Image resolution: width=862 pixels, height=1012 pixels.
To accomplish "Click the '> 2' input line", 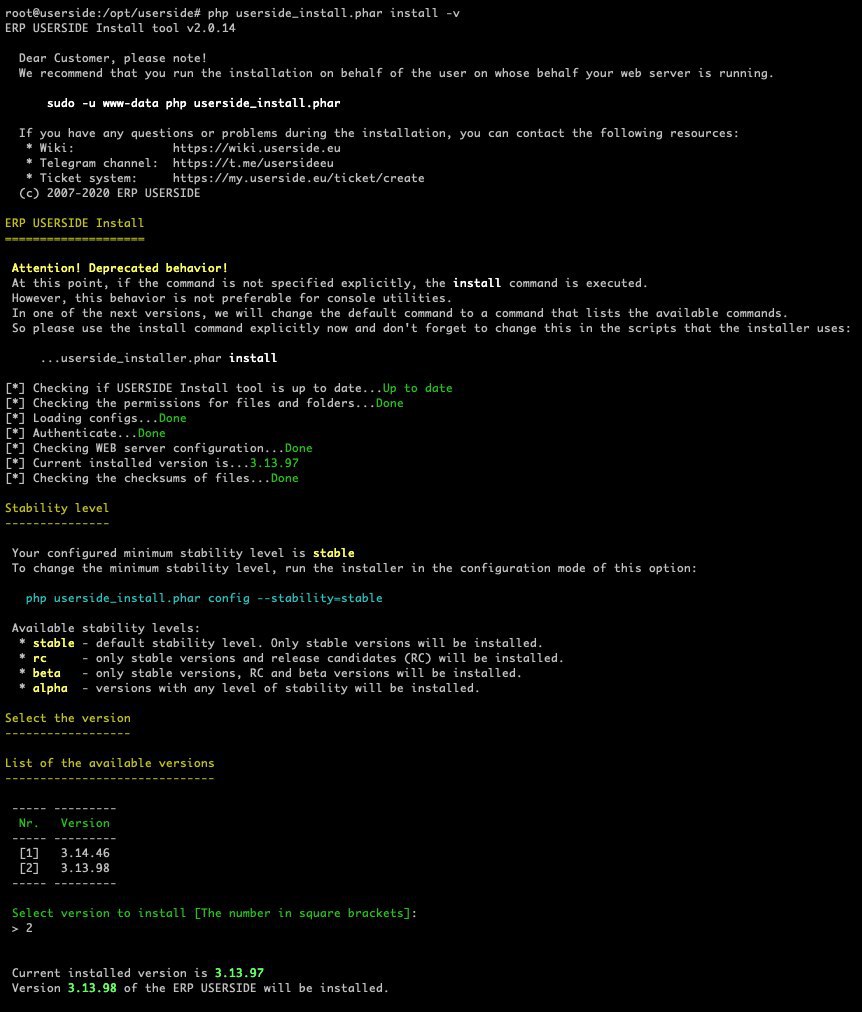I will coord(22,928).
